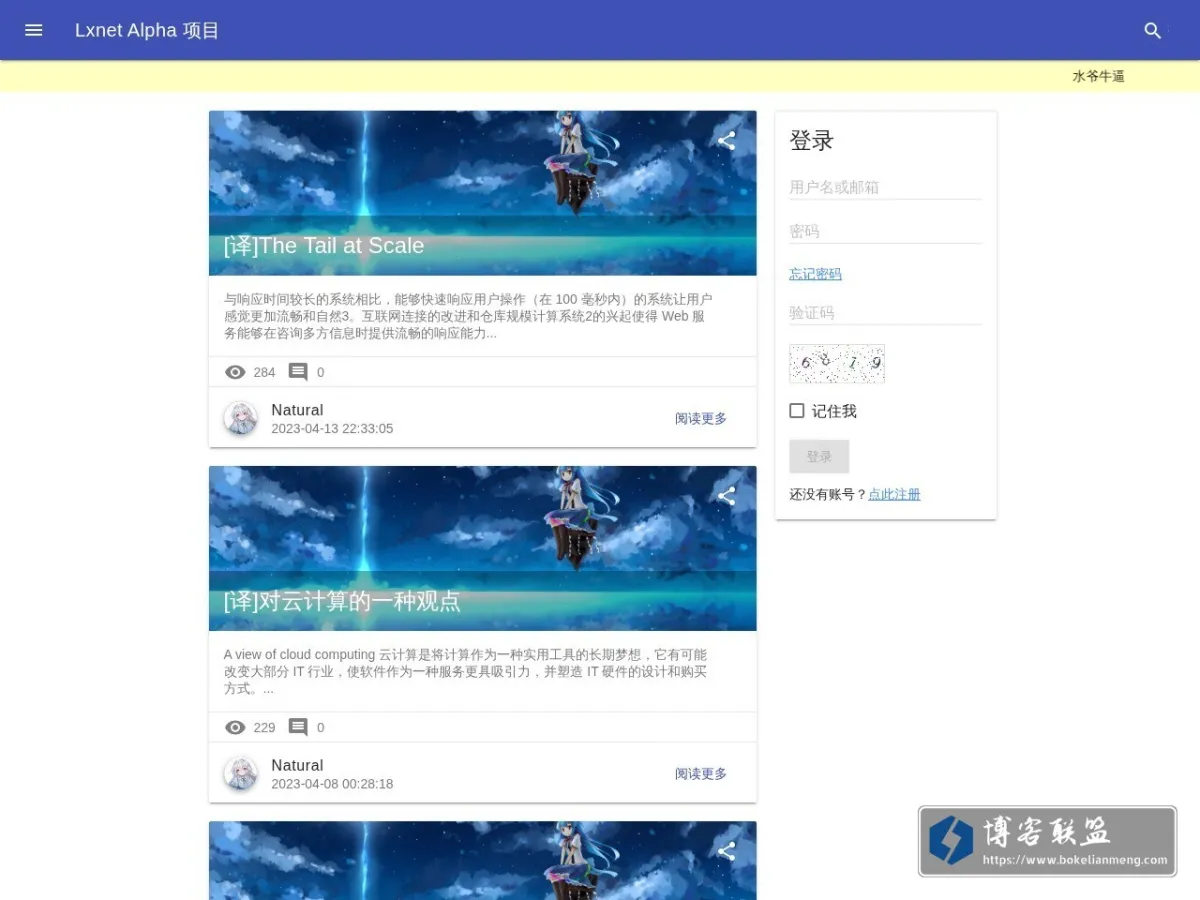Viewport: 1200px width, 900px height.
Task: Click the date 2023-04-08 00:28:18
Action: (332, 783)
